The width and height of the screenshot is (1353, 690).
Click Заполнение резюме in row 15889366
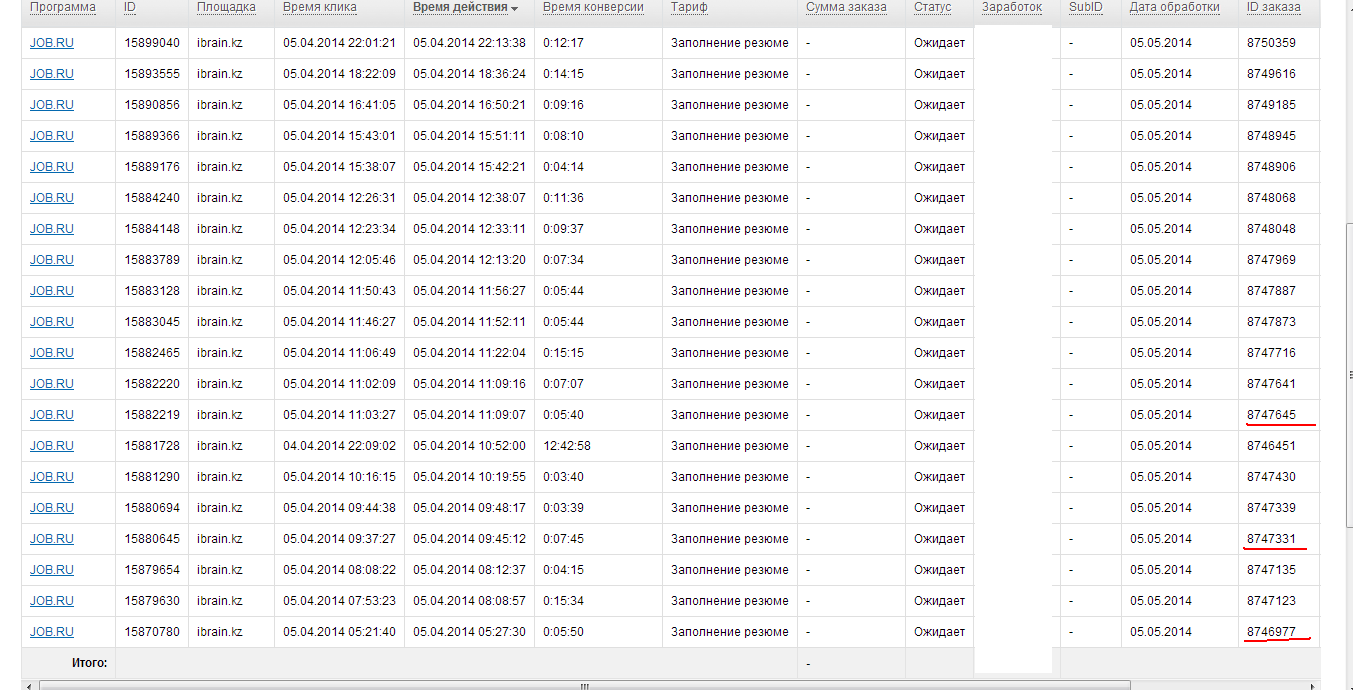click(730, 136)
